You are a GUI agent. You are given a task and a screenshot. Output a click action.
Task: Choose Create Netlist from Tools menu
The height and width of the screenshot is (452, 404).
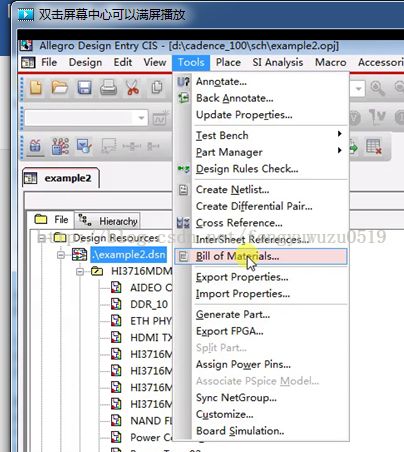pos(232,190)
